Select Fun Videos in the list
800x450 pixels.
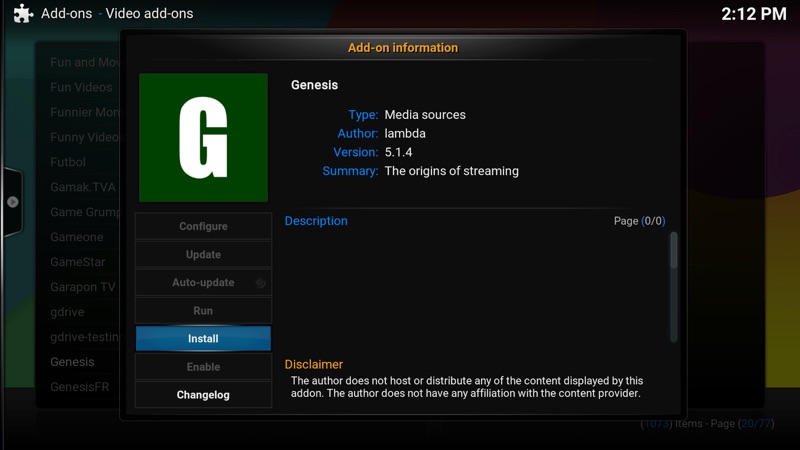point(81,87)
